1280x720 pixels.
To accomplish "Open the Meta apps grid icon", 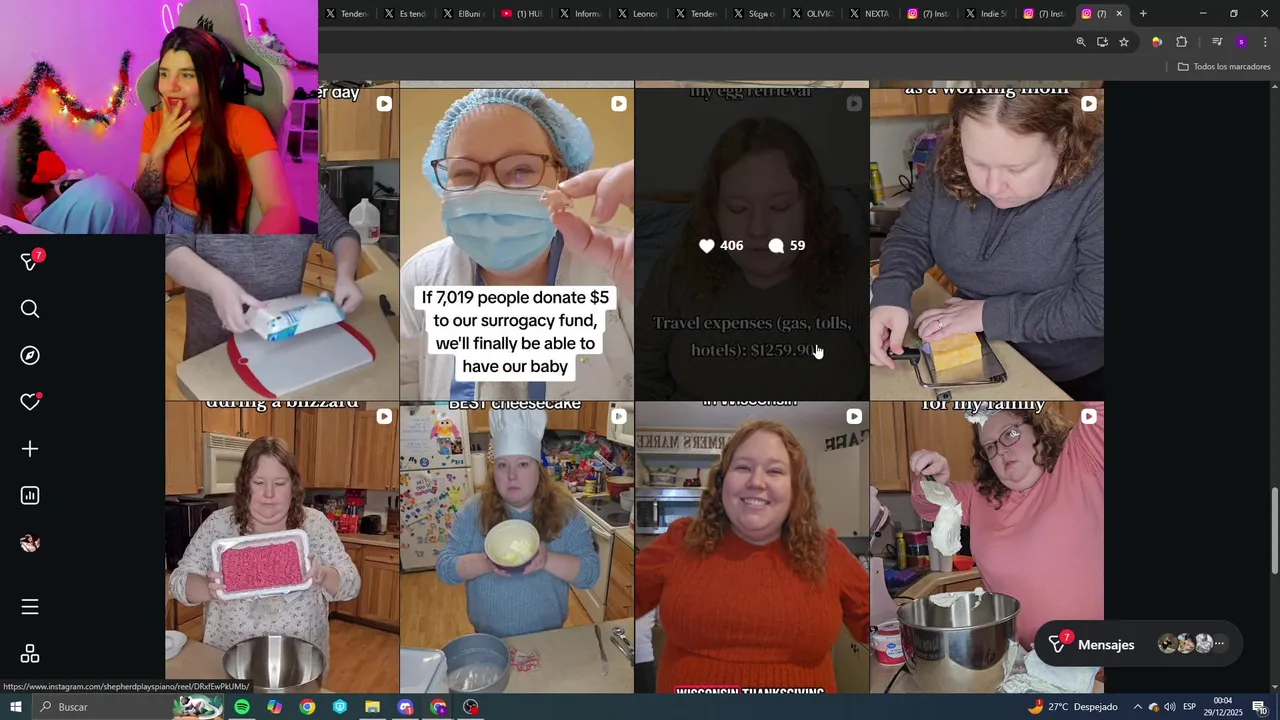I will point(30,654).
